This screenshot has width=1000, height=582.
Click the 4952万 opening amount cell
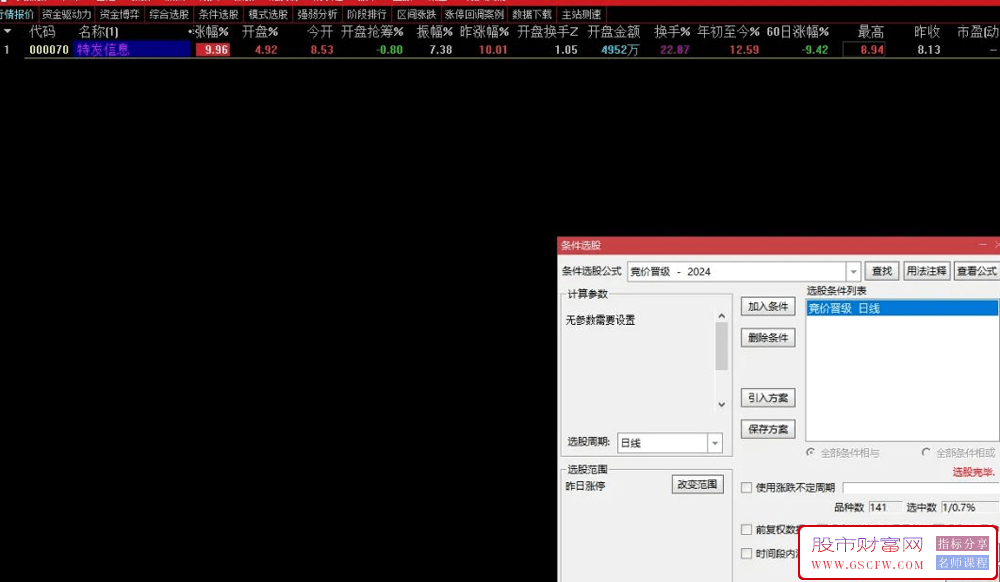(x=620, y=50)
